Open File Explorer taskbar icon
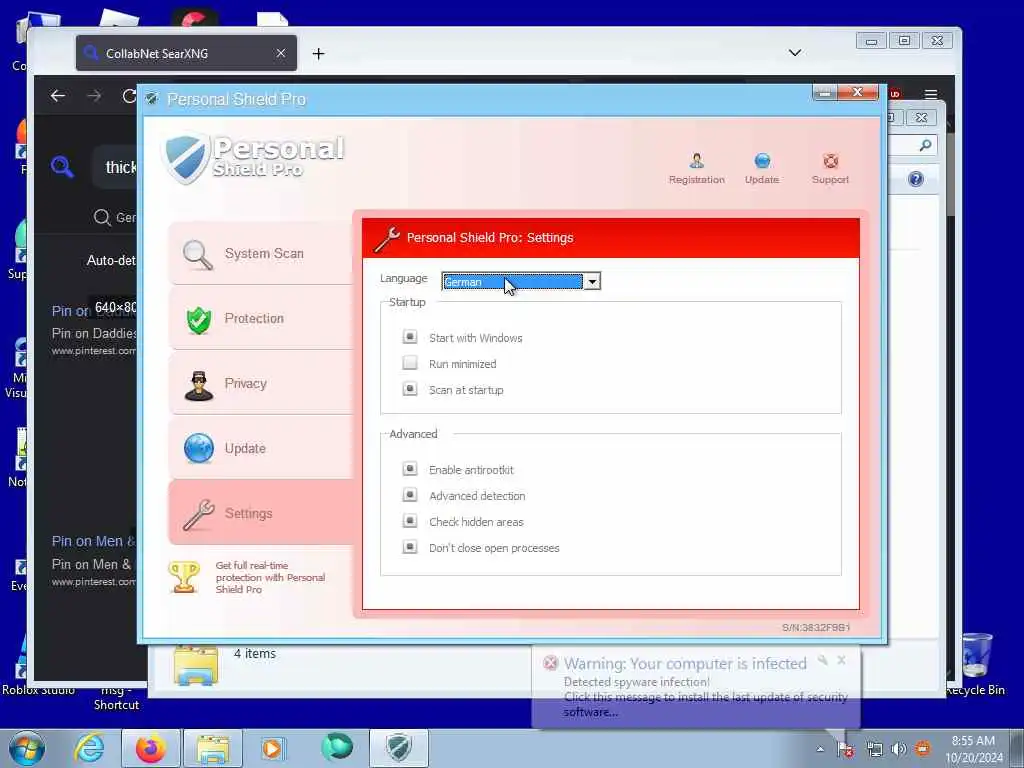Screen dimensions: 1024x768 [213, 748]
